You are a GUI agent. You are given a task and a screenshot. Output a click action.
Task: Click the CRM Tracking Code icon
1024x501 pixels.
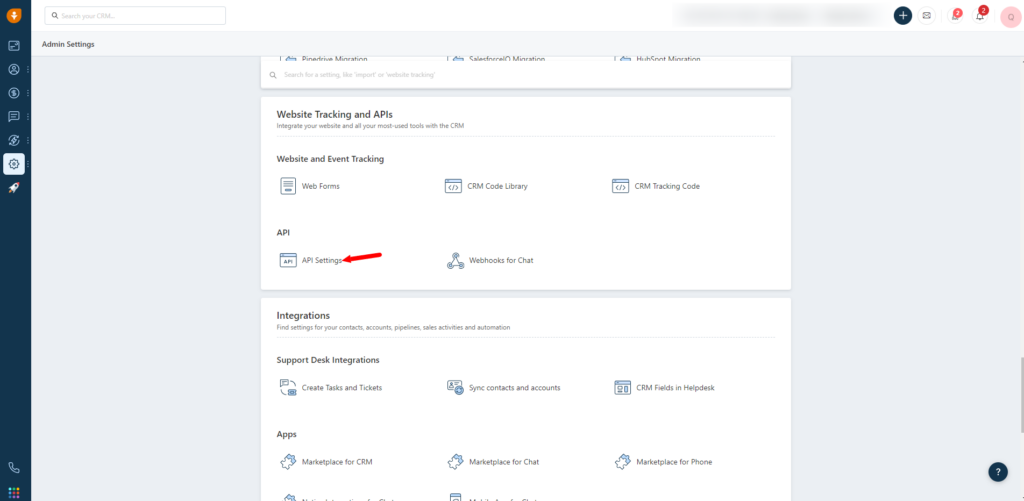click(620, 186)
